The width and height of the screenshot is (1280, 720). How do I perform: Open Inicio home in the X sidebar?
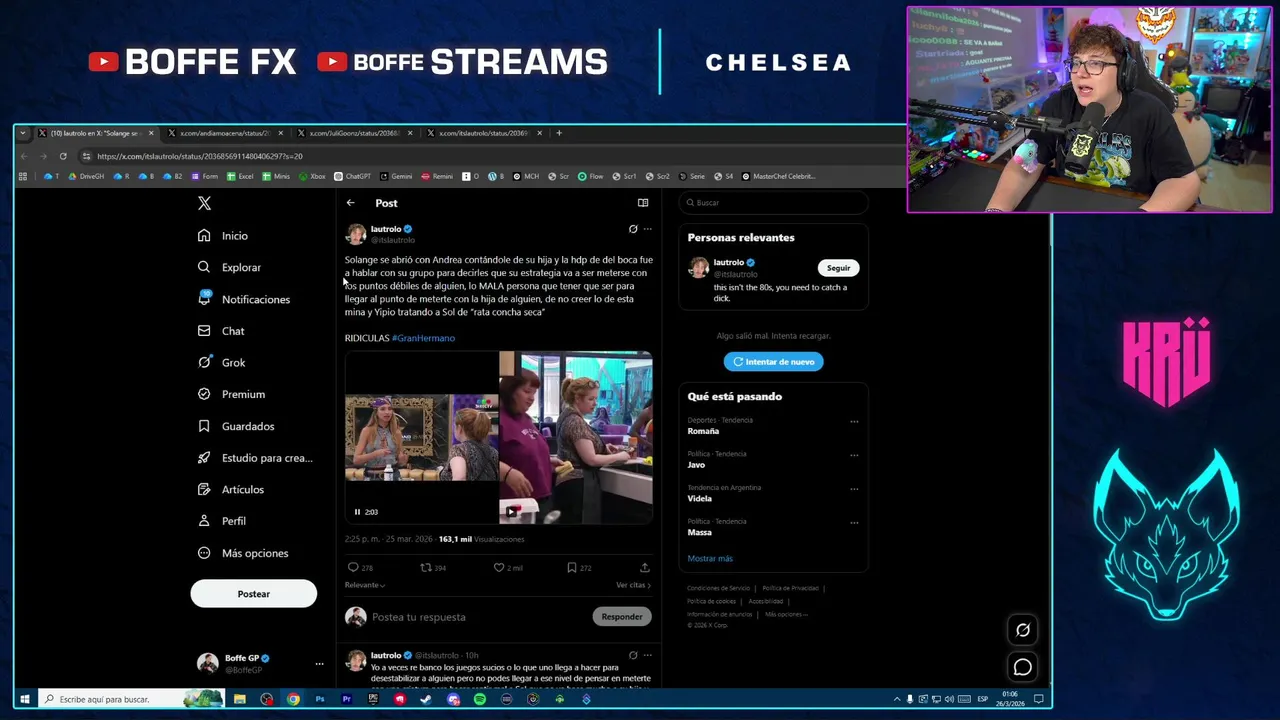(x=223, y=236)
